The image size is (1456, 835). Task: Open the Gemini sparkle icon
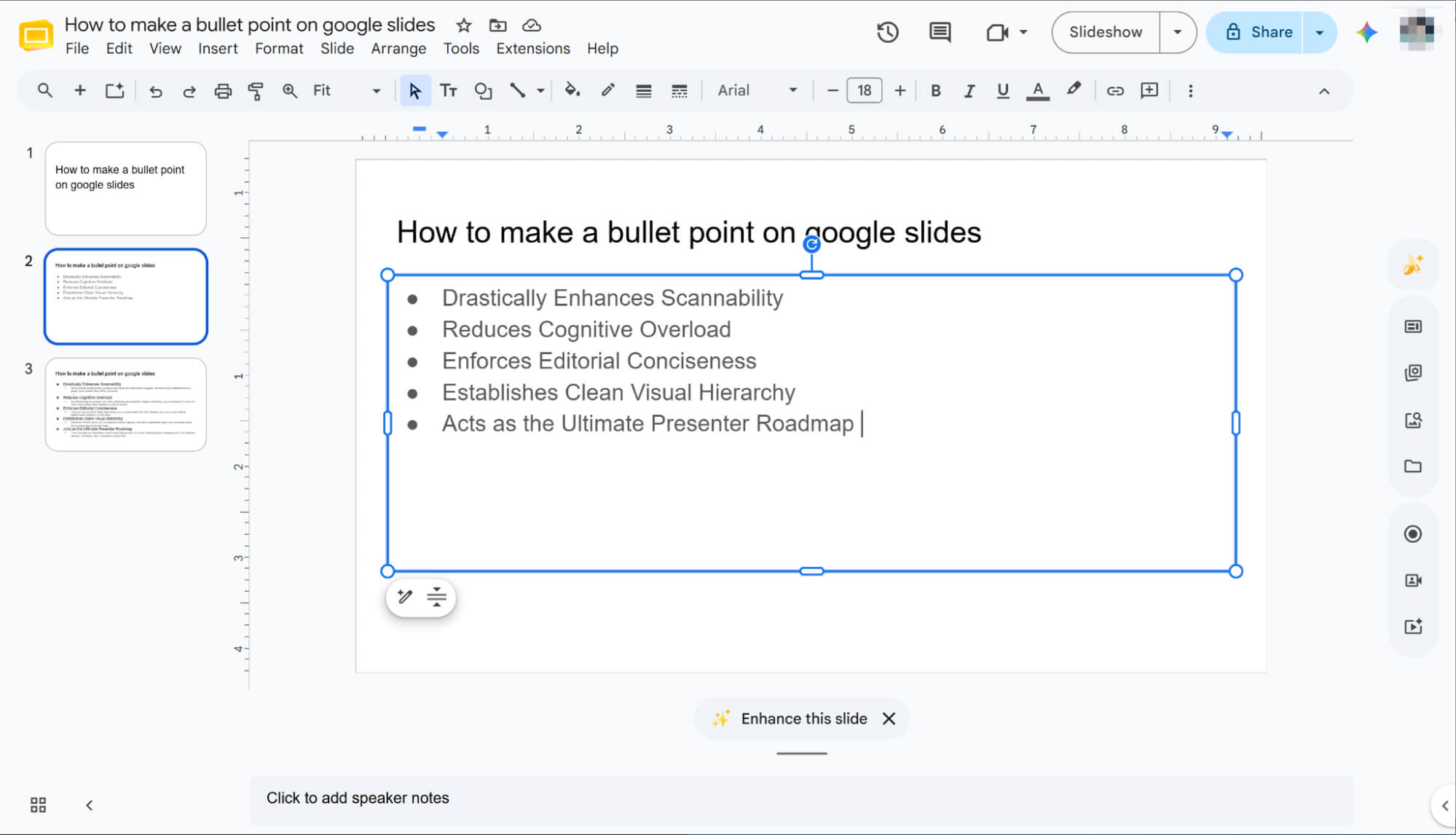pos(1366,32)
